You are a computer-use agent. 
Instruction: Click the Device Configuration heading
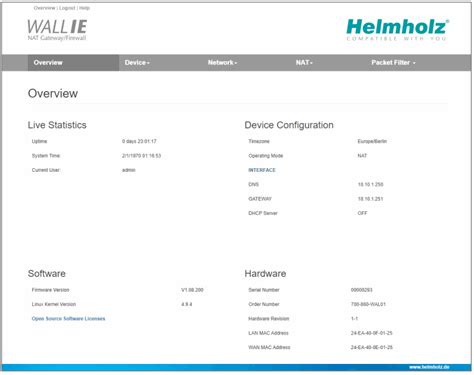click(289, 125)
